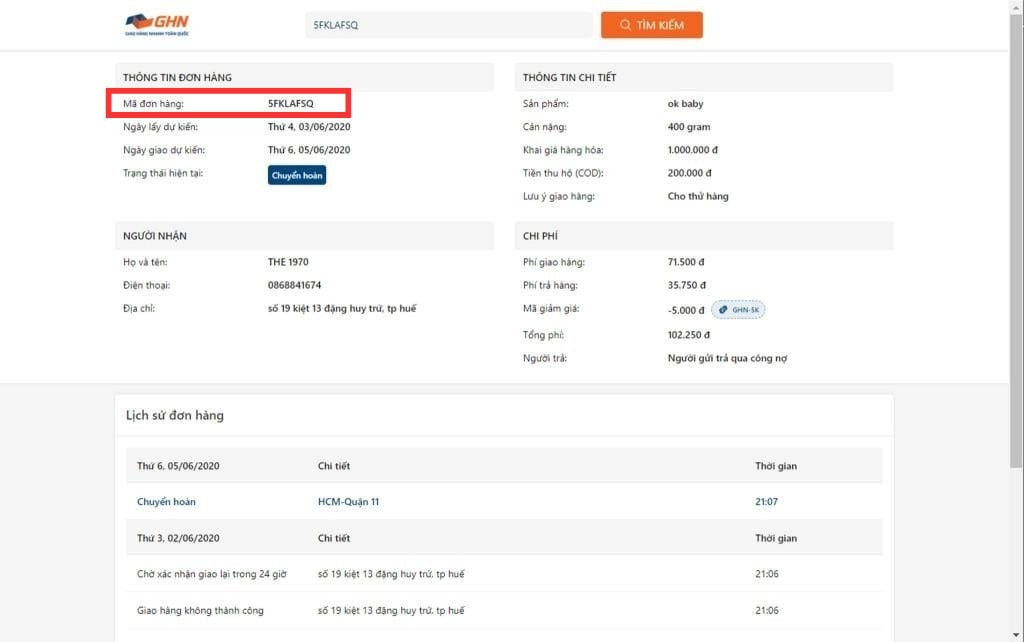The width and height of the screenshot is (1024, 642).
Task: Click the phone number 0868841674
Action: [x=295, y=285]
